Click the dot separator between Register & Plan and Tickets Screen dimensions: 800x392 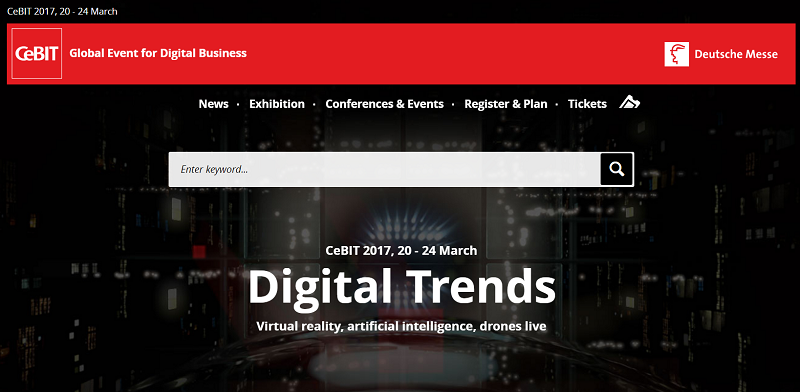pyautogui.click(x=557, y=105)
